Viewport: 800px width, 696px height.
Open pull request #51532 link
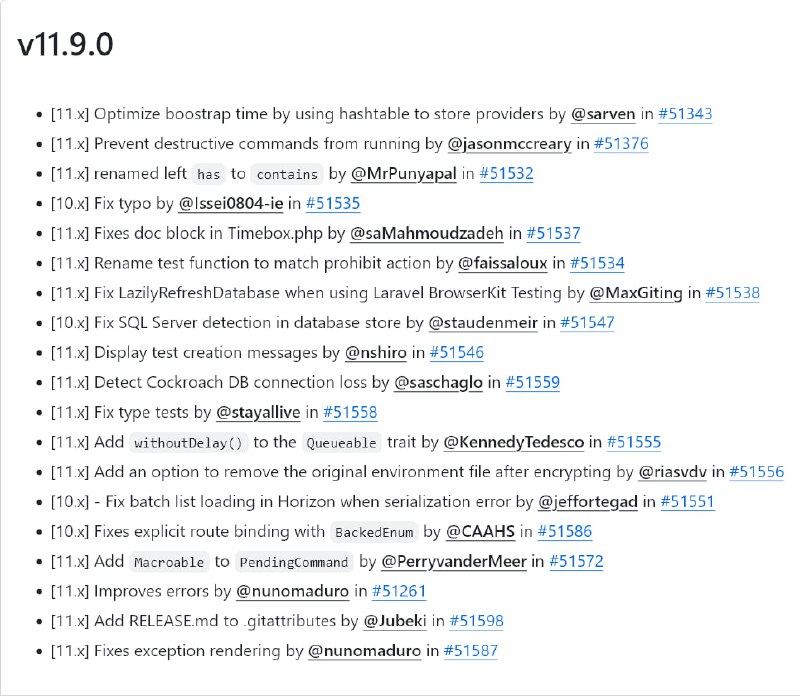tap(507, 173)
